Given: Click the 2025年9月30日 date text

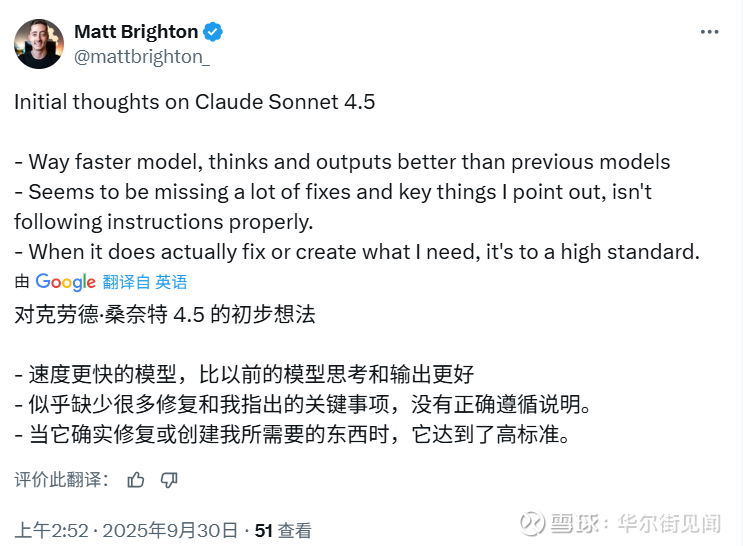Looking at the screenshot, I should point(170,530).
